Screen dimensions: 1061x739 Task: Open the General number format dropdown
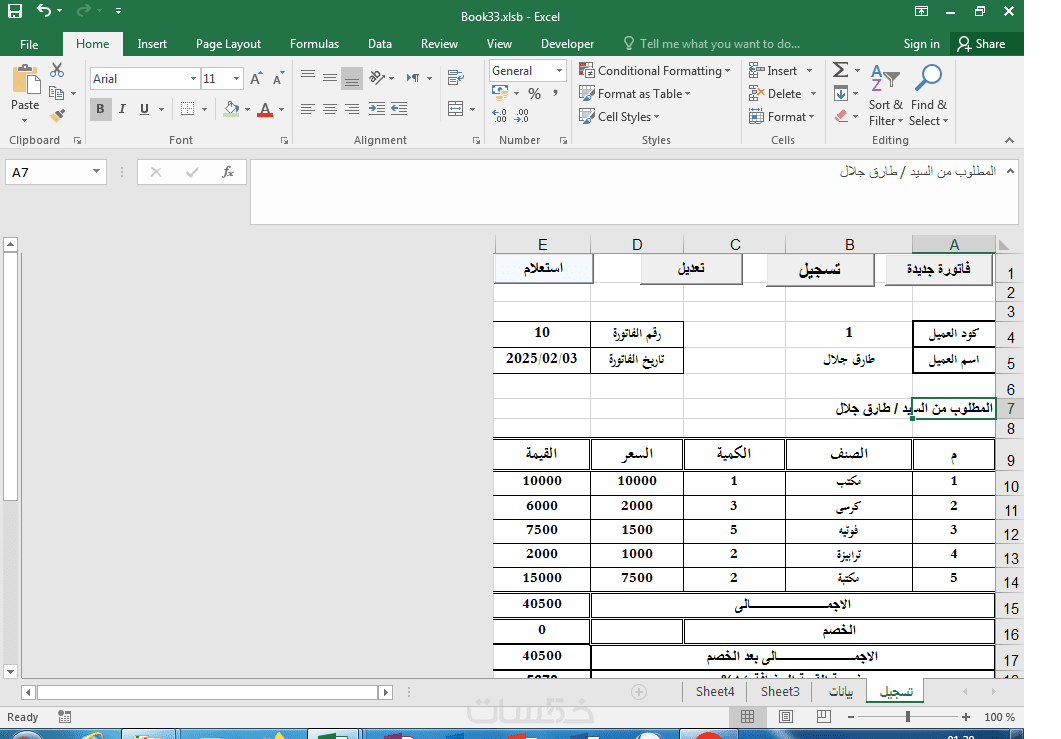560,70
